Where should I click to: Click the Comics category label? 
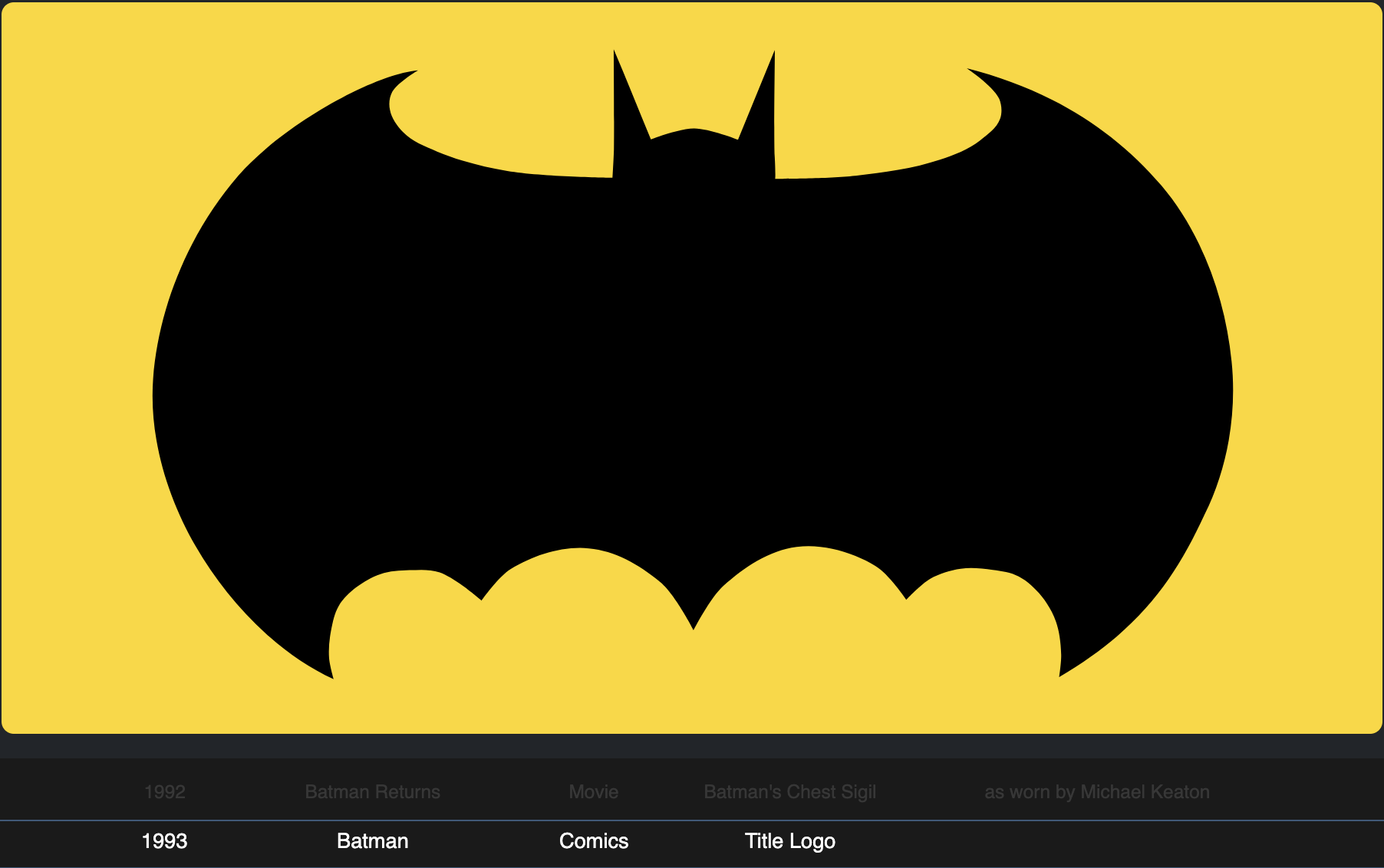[594, 841]
